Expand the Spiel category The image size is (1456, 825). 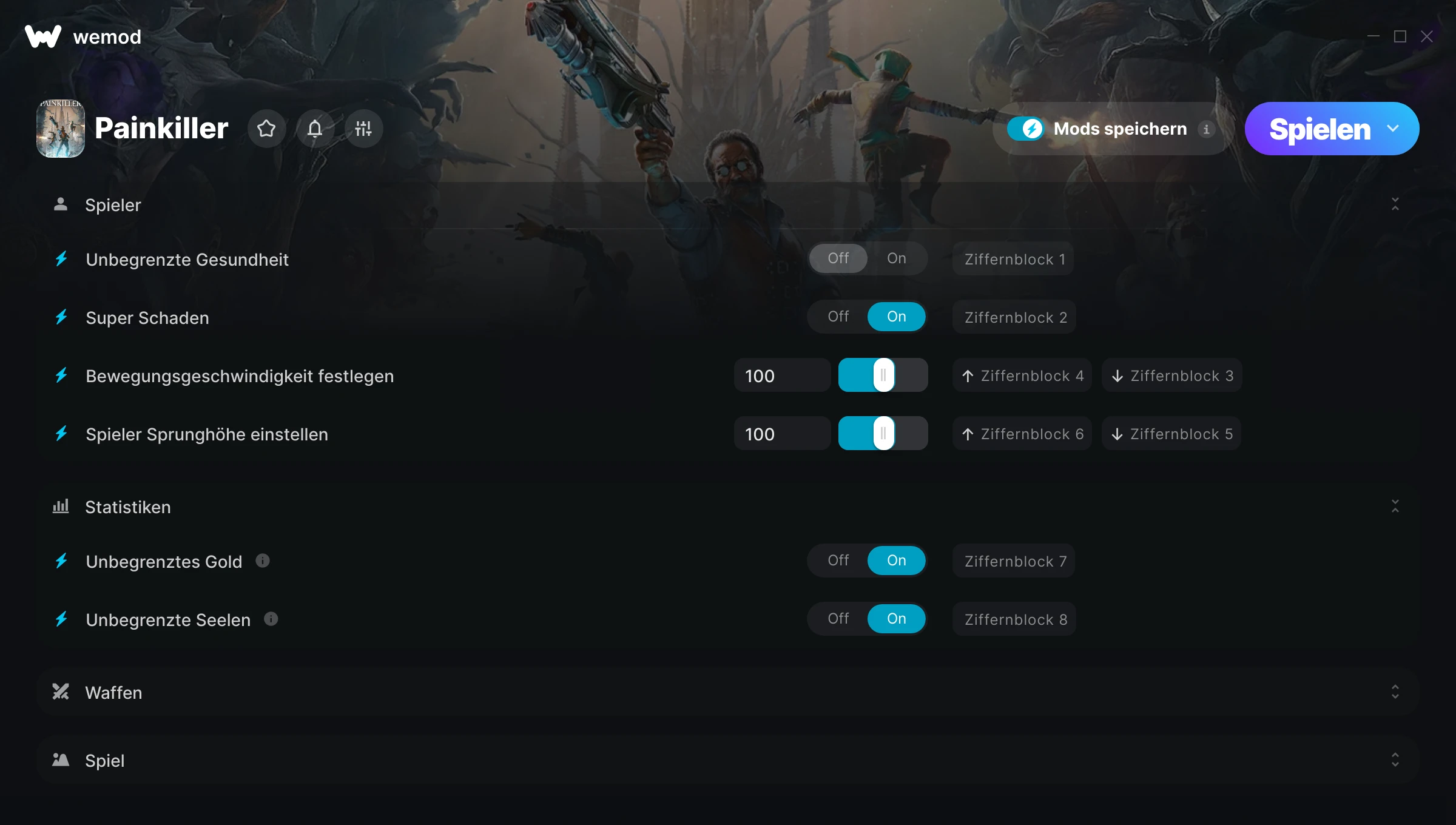click(x=1395, y=760)
